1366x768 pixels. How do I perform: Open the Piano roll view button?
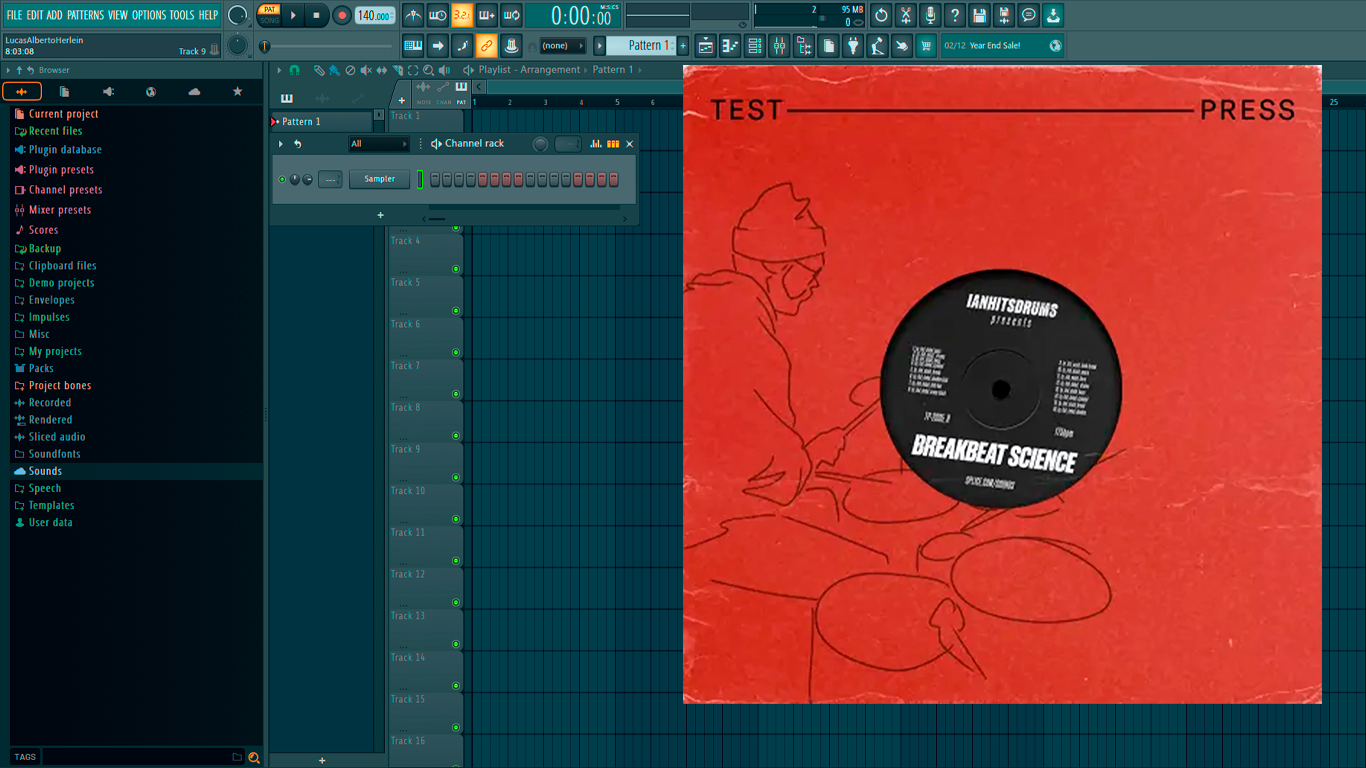pyautogui.click(x=730, y=45)
